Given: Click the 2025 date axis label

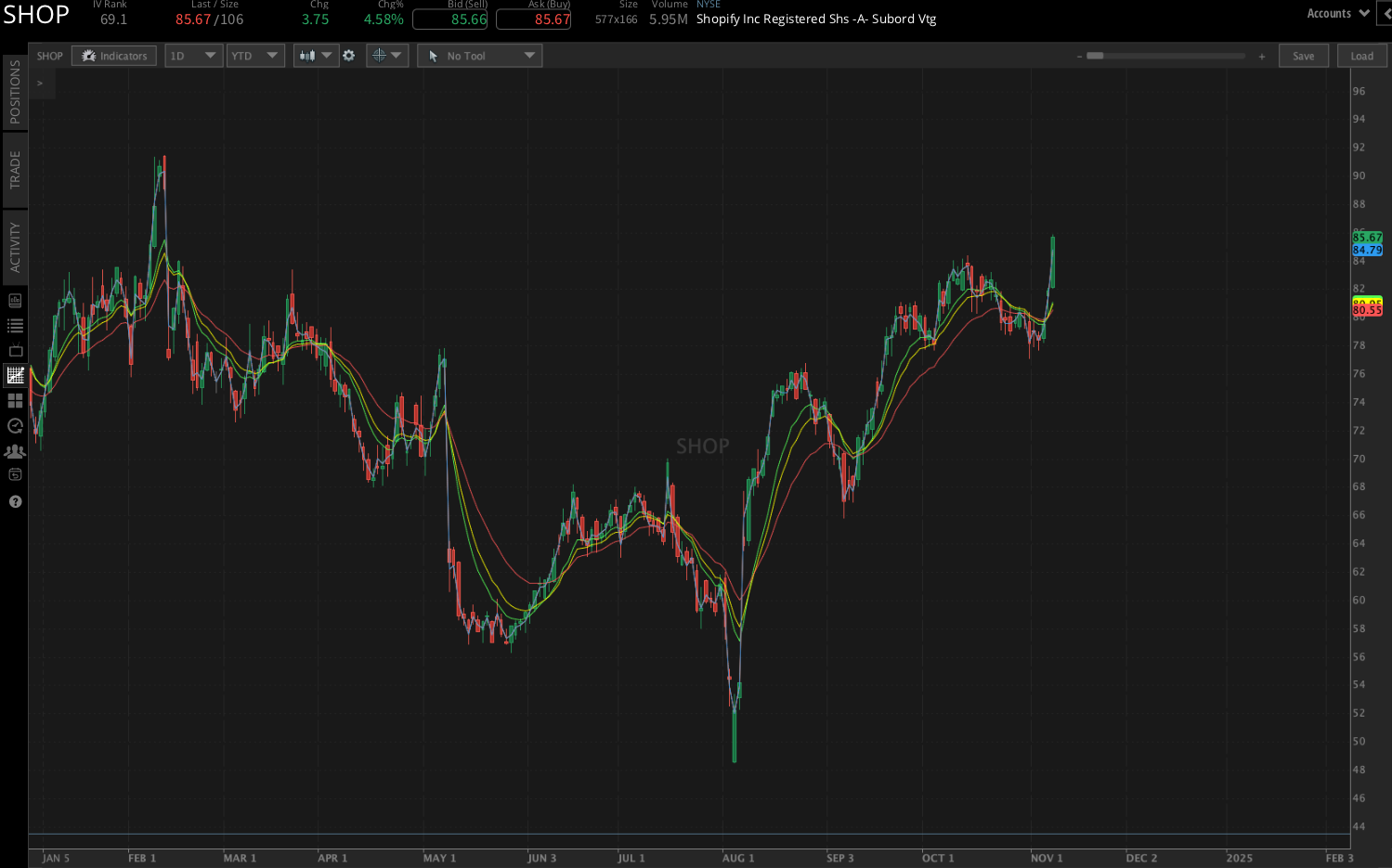Looking at the screenshot, I should tap(1239, 858).
